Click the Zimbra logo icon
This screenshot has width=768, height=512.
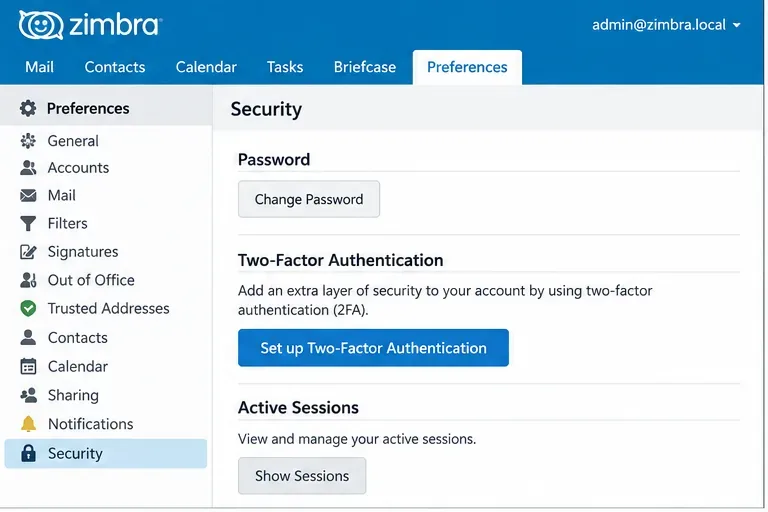[x=41, y=25]
